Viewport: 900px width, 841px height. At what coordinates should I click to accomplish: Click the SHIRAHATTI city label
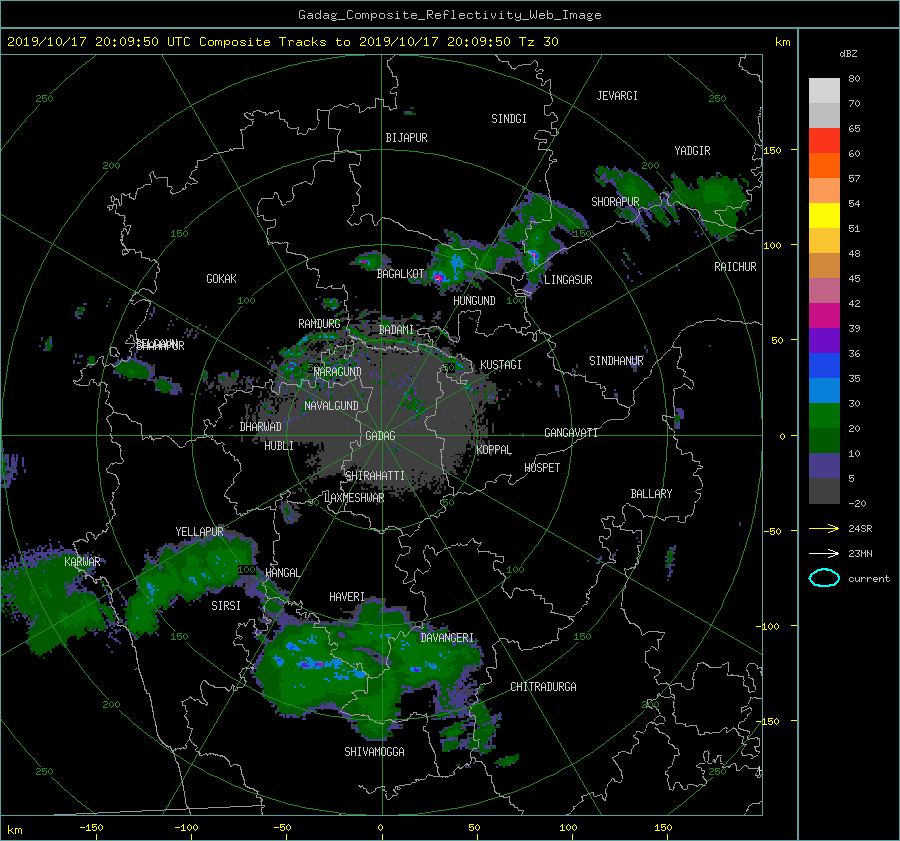(x=375, y=475)
